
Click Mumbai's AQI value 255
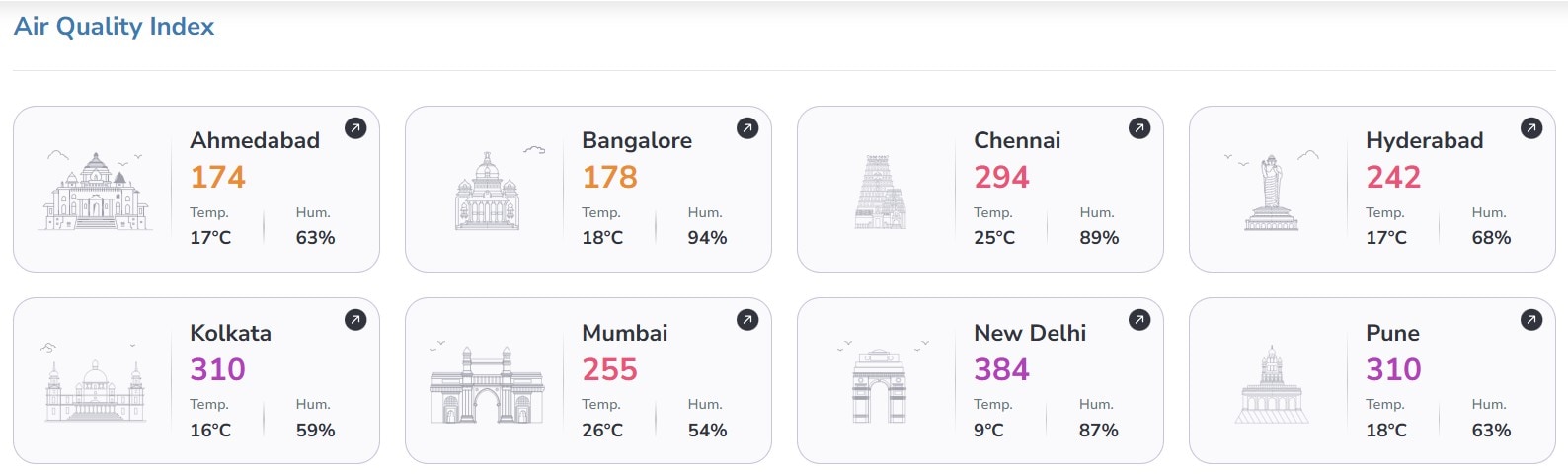point(609,369)
